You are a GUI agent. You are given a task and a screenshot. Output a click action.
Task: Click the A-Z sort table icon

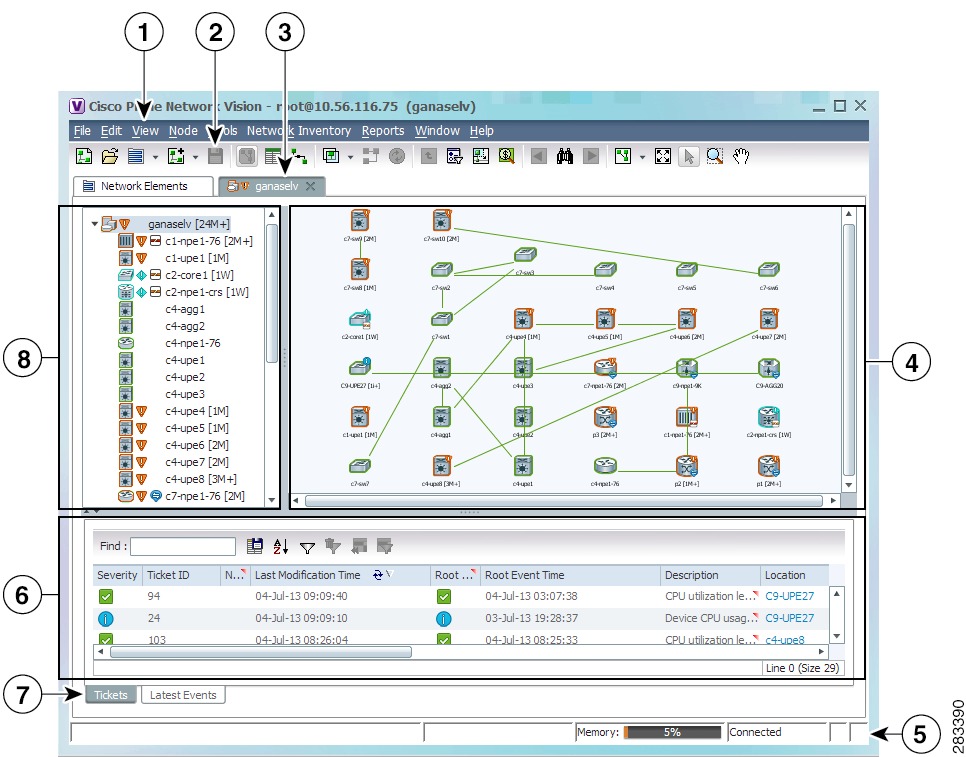(x=281, y=546)
